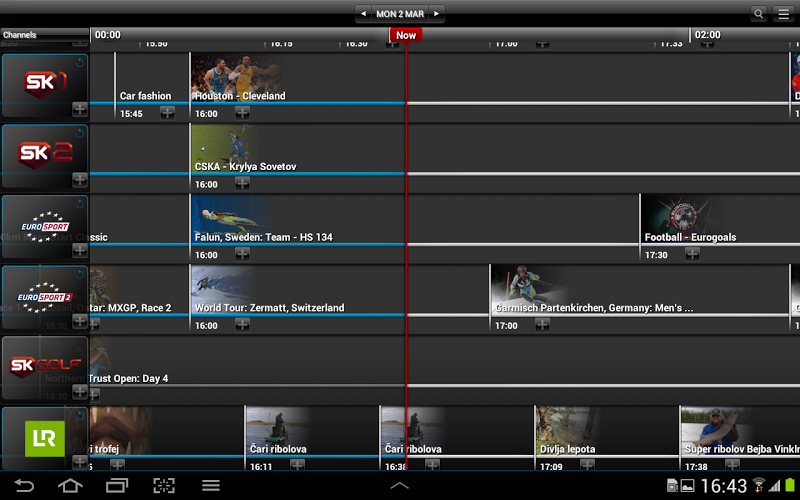
Task: Open search magnifier icon
Action: [x=759, y=14]
